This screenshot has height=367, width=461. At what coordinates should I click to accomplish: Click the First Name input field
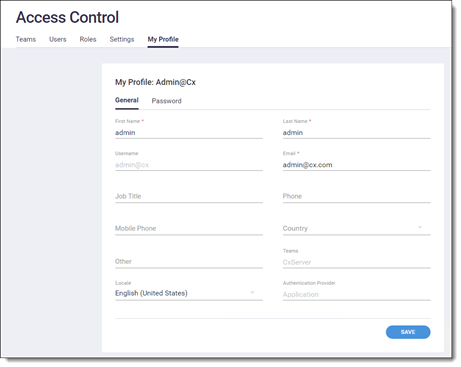[x=189, y=133]
